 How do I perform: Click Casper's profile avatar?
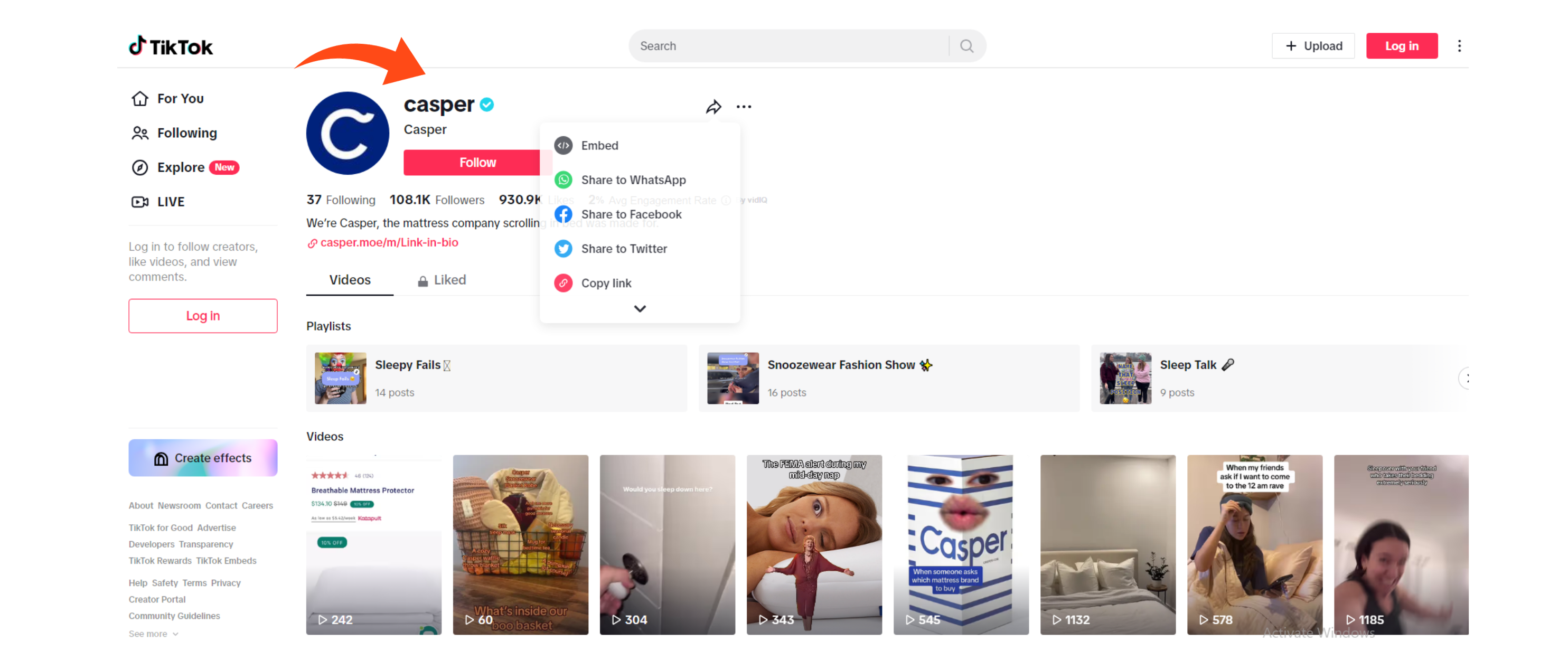click(348, 133)
